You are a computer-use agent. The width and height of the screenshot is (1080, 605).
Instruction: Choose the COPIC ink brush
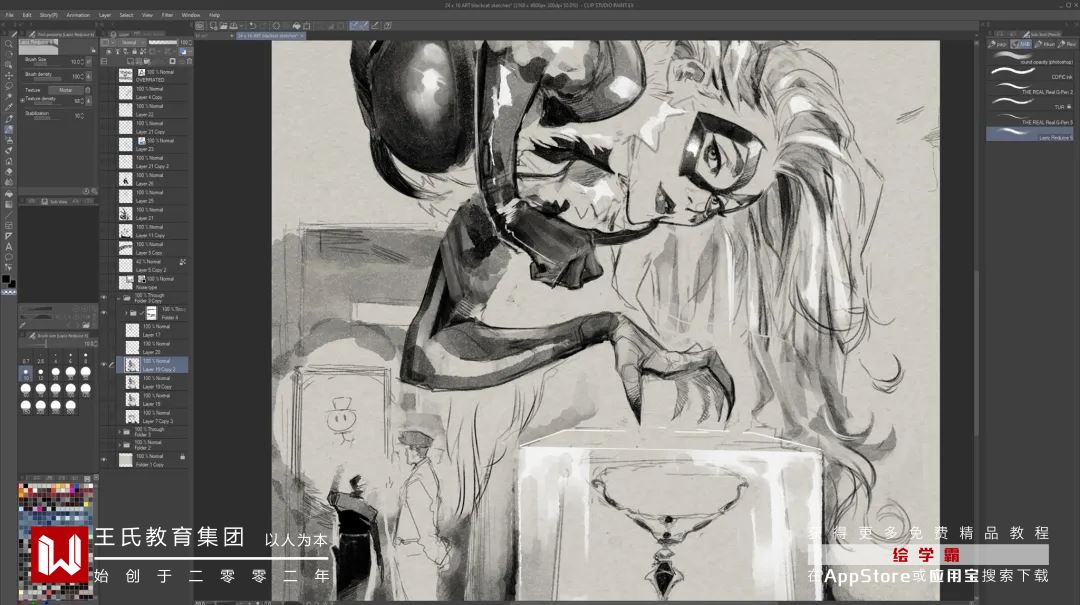click(1030, 73)
